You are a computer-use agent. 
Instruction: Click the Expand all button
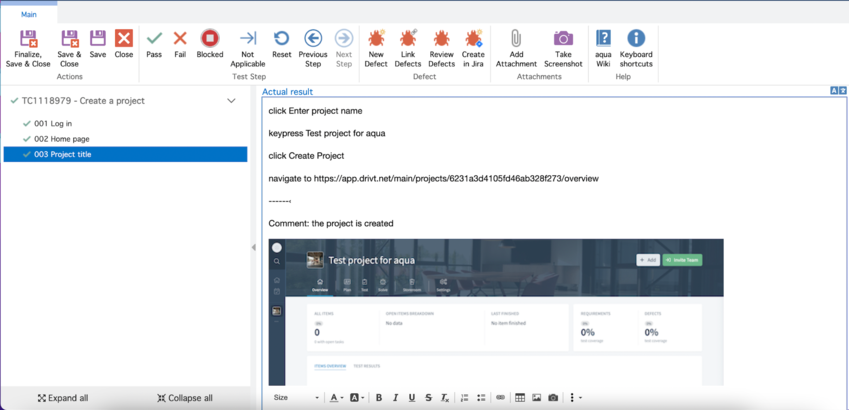coord(63,398)
